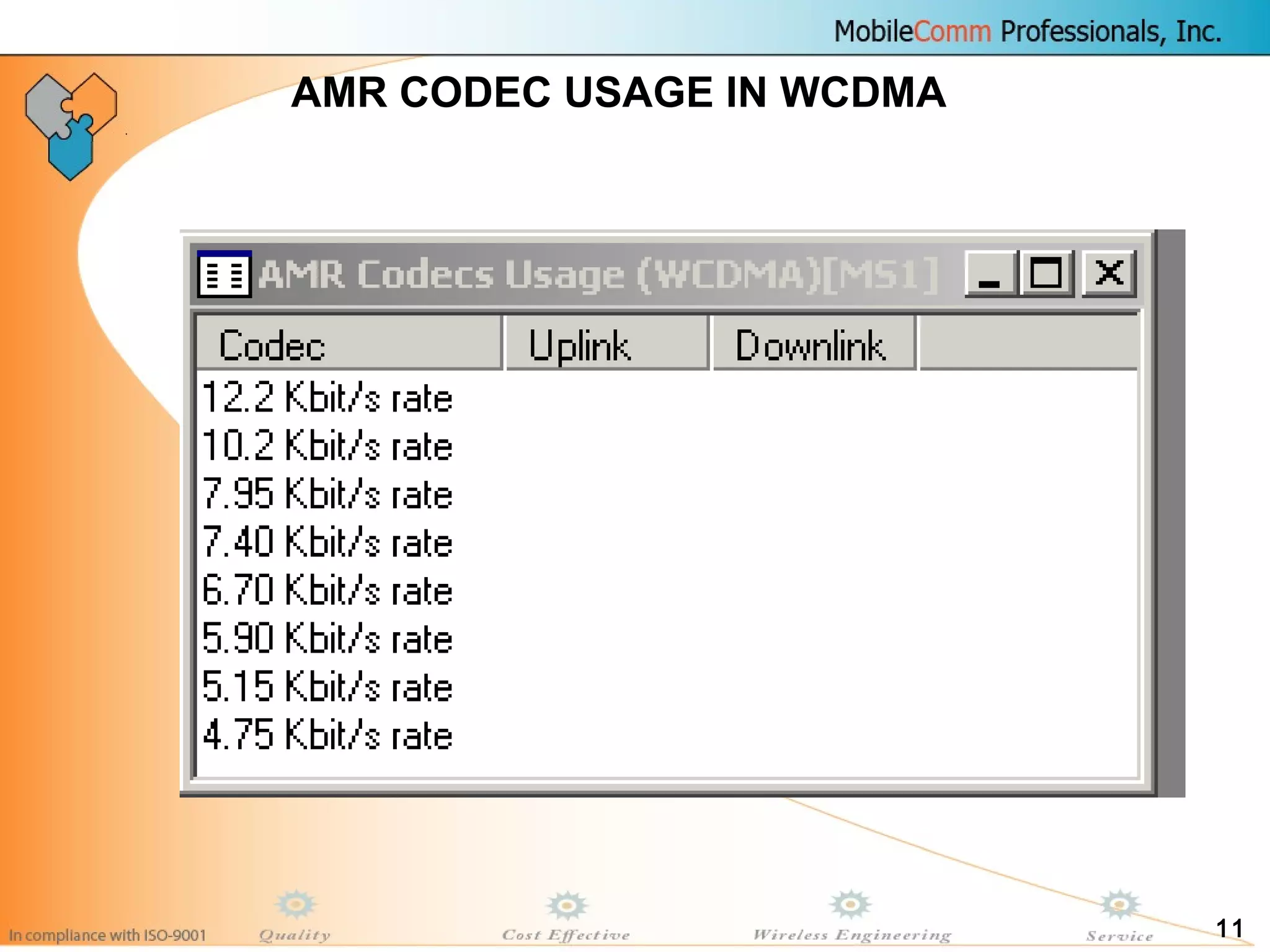
Task: Select the 4.75 Kbit/s rate row
Action: click(667, 735)
